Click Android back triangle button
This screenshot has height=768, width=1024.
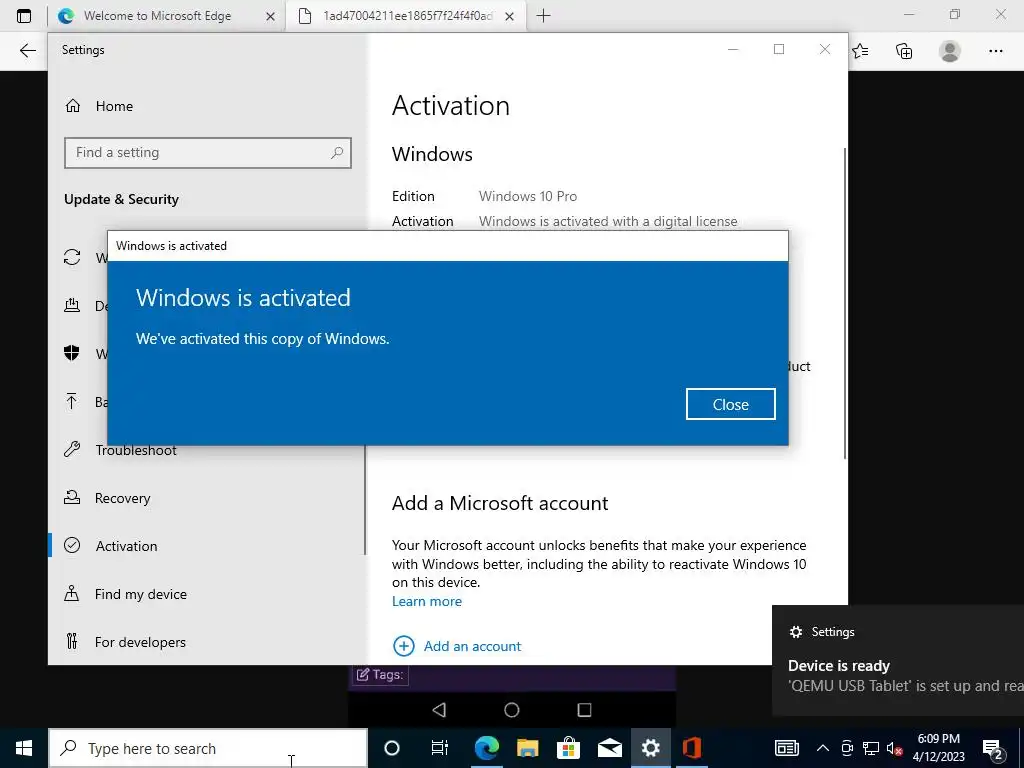tap(439, 710)
